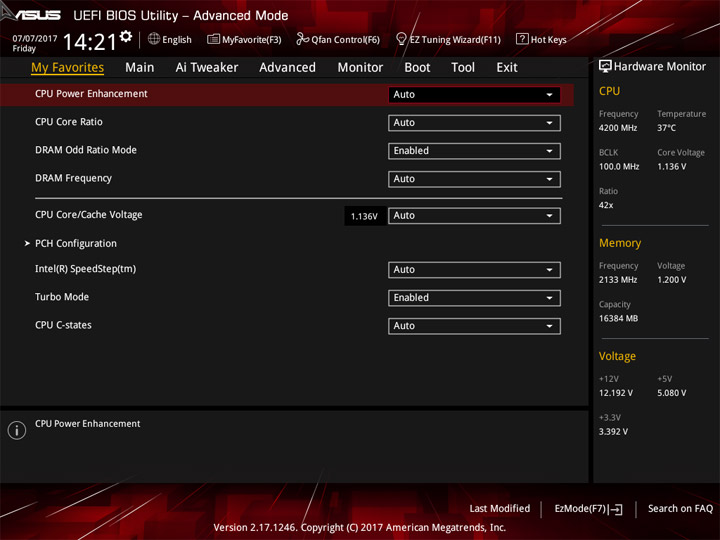Switch to the Main tab
Image resolution: width=720 pixels, height=540 pixels.
coord(140,68)
